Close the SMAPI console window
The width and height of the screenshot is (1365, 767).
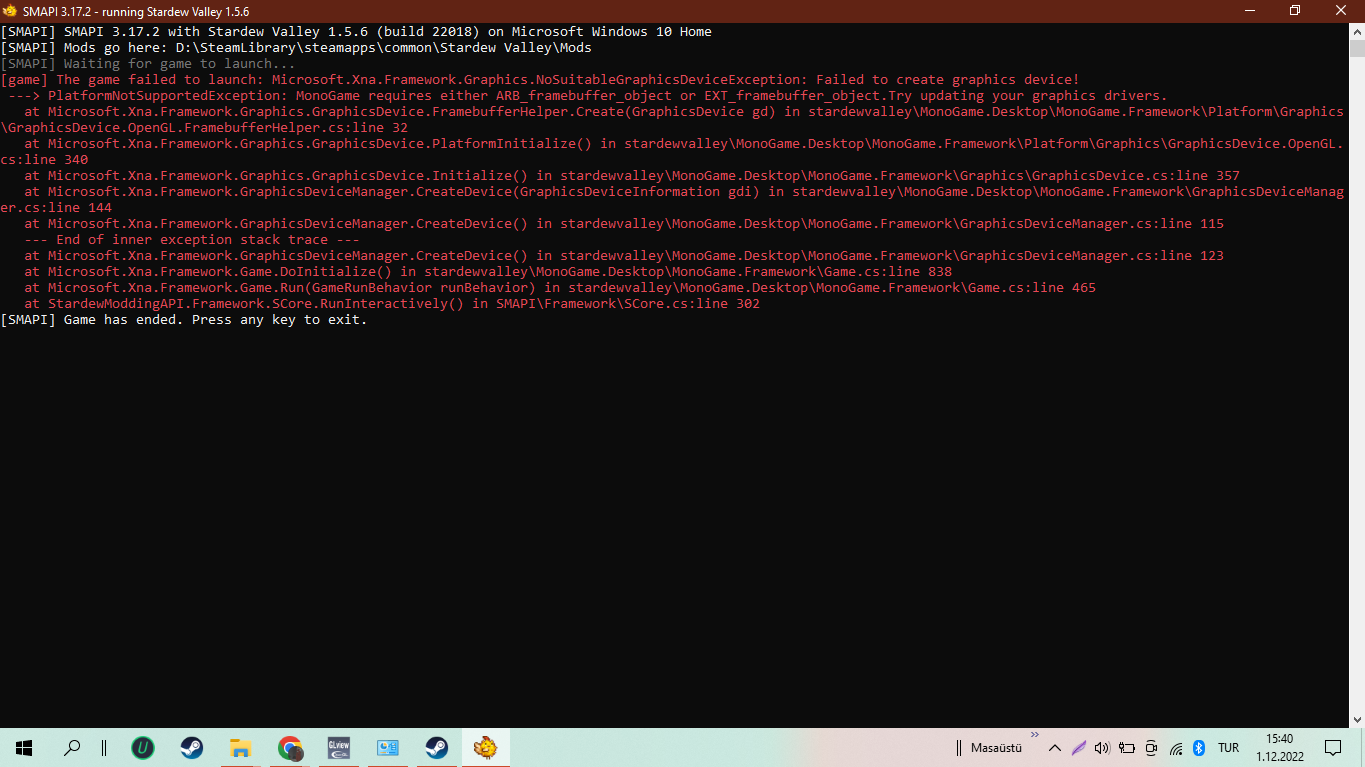coord(1341,11)
